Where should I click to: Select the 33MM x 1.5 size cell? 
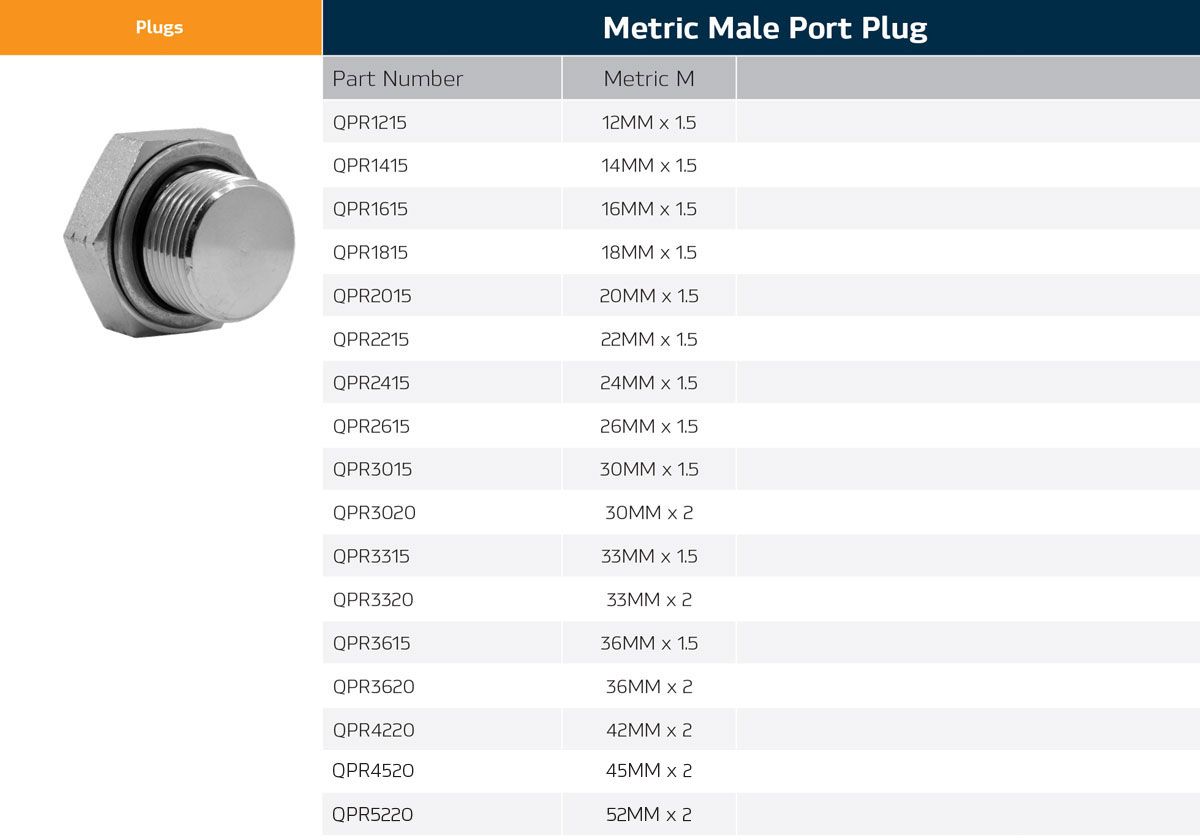649,556
